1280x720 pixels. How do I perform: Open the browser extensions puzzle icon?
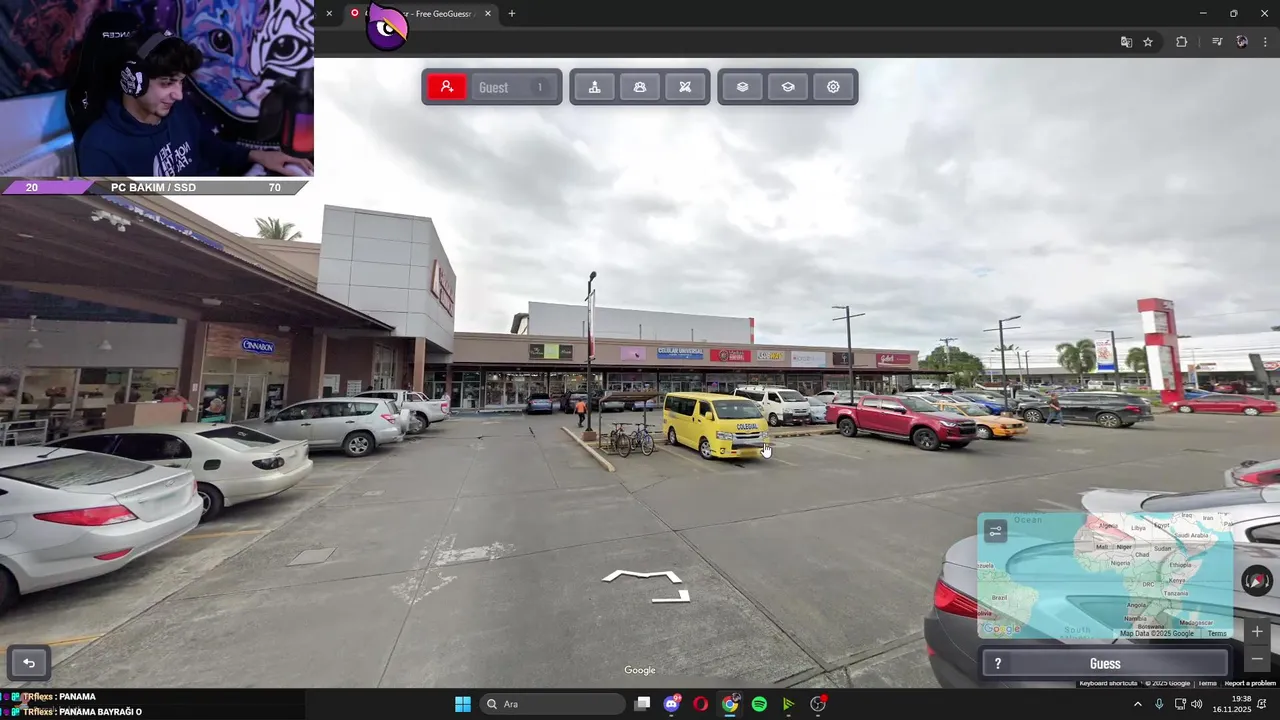coord(1181,42)
